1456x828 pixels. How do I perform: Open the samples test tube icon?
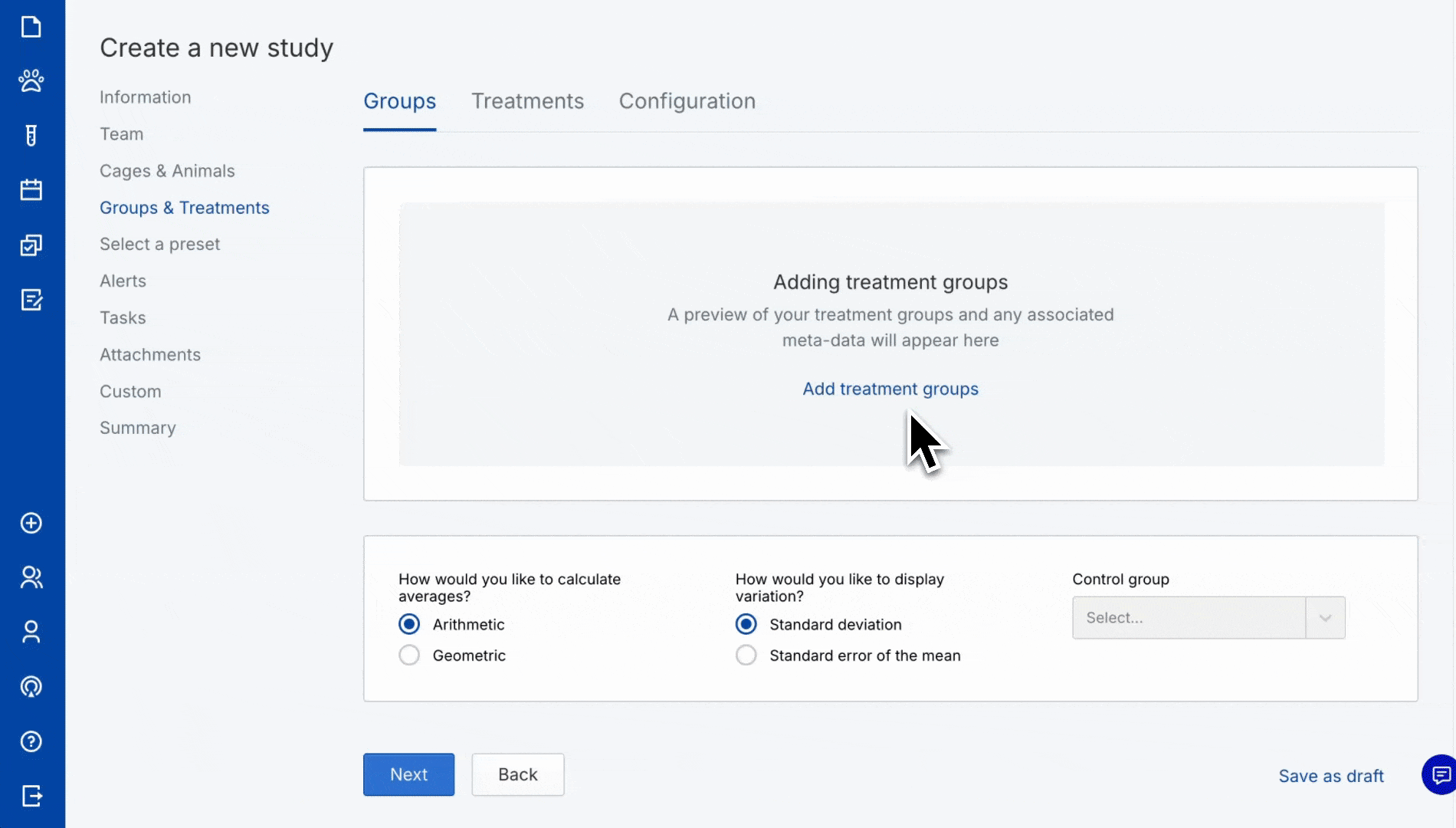31,135
